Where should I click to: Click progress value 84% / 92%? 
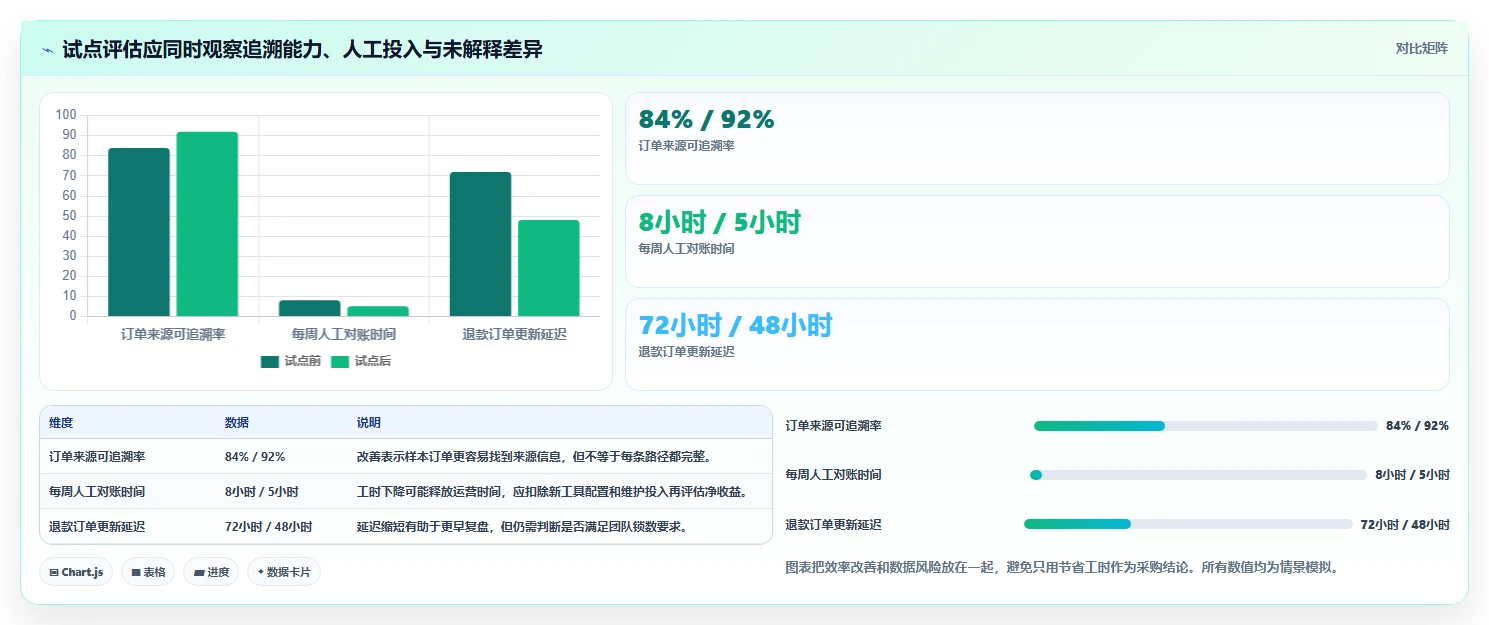point(1417,426)
